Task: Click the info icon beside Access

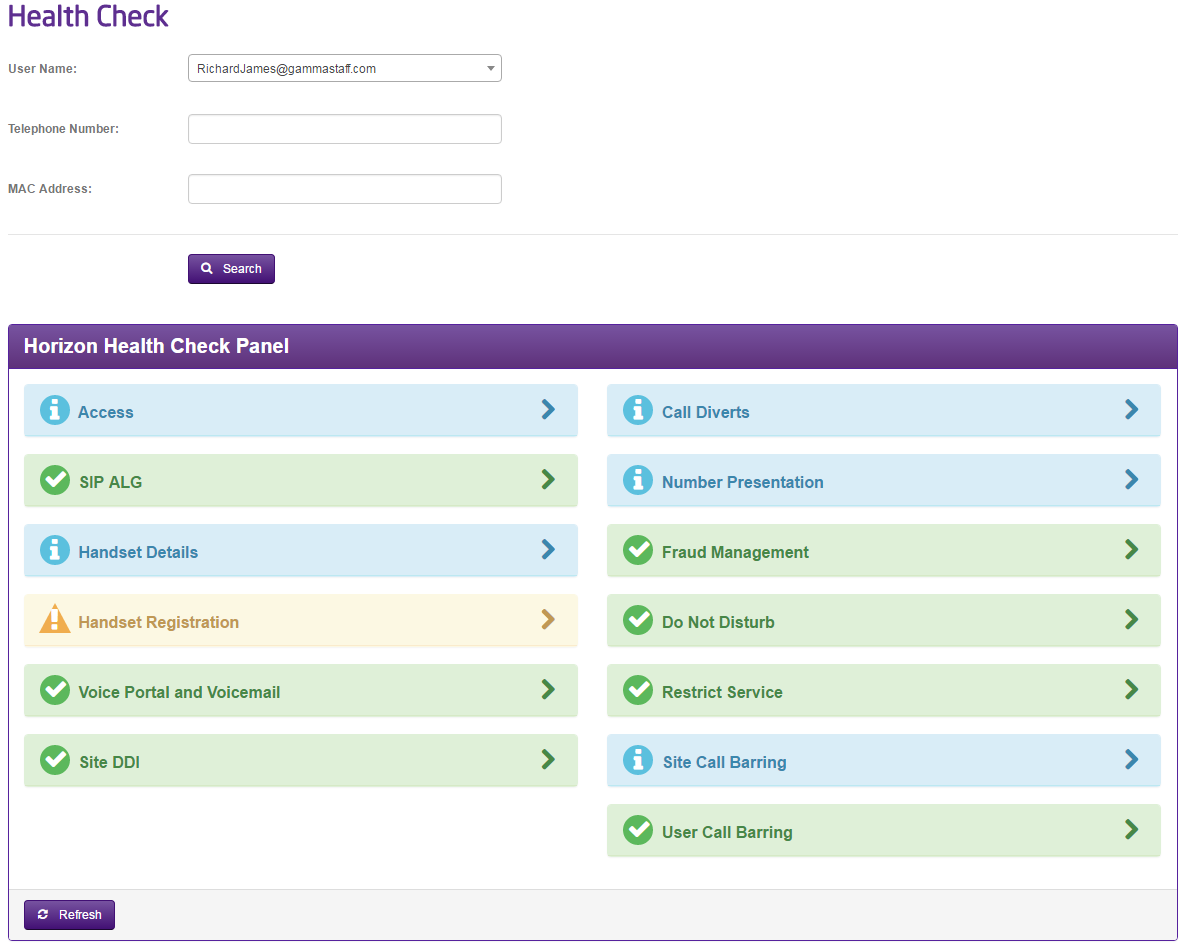Action: [x=54, y=410]
